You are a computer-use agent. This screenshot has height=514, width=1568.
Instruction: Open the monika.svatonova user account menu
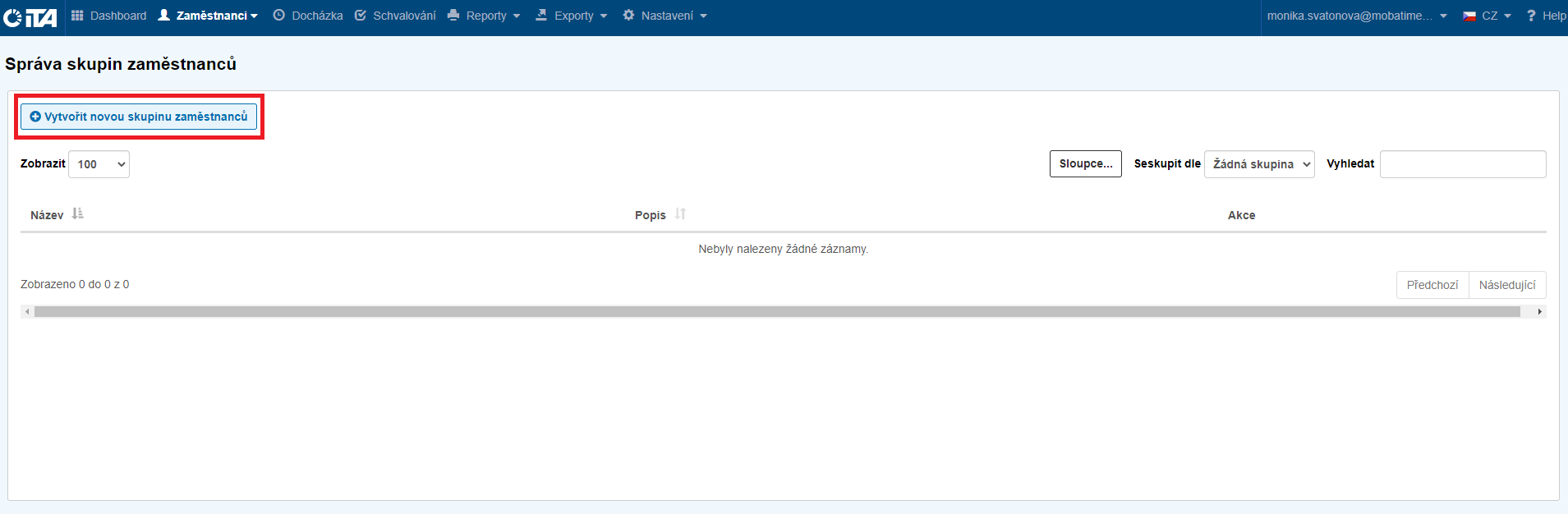pyautogui.click(x=1356, y=16)
